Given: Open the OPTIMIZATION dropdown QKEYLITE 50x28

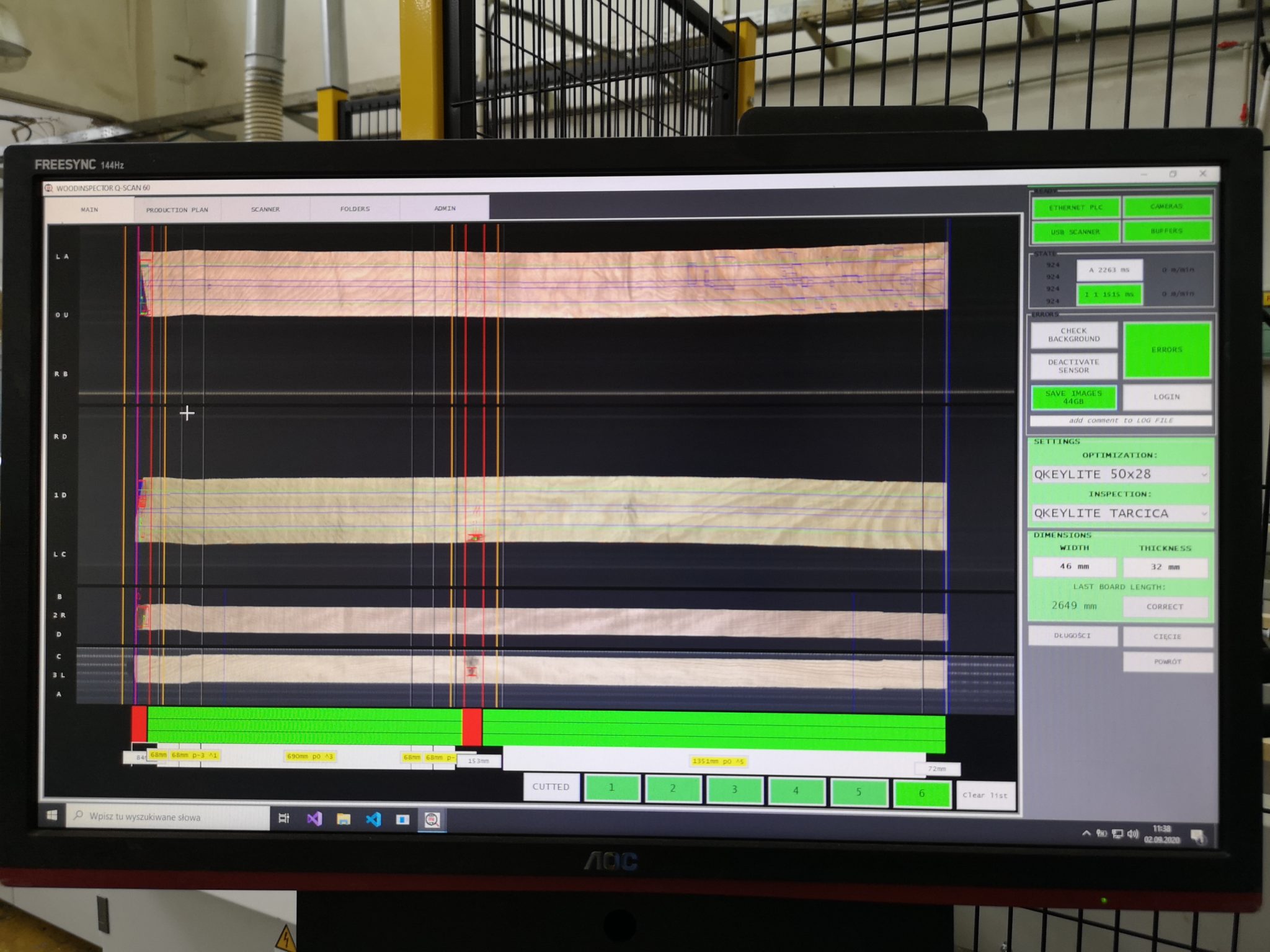Looking at the screenshot, I should [1121, 474].
